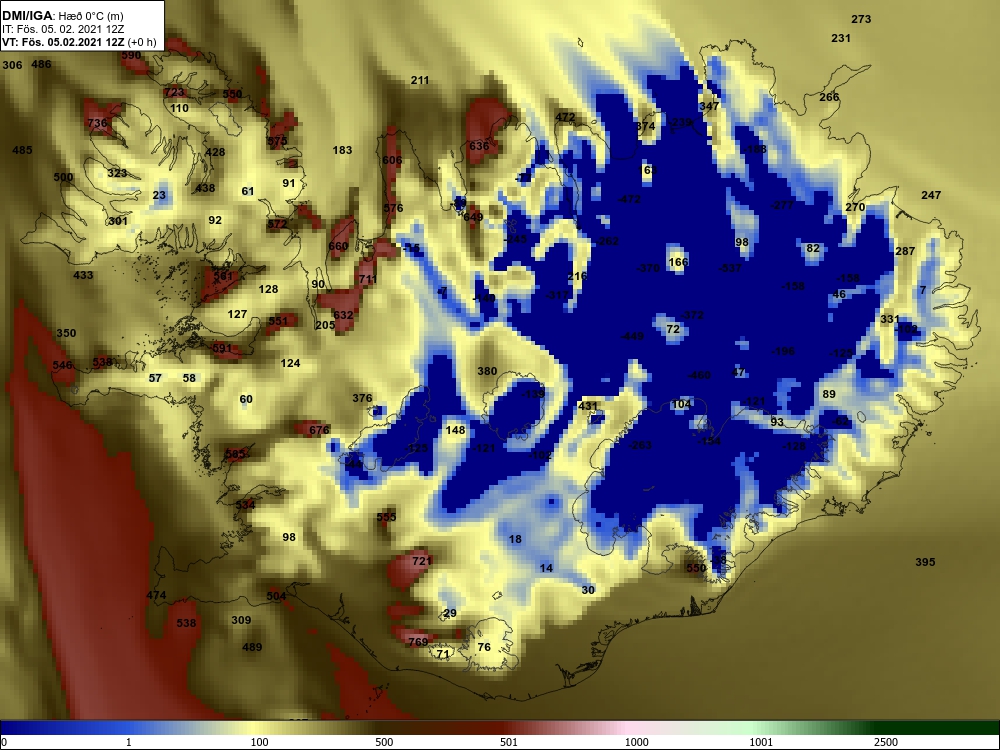Click the map value '590'
1000x750 pixels.
131,55
